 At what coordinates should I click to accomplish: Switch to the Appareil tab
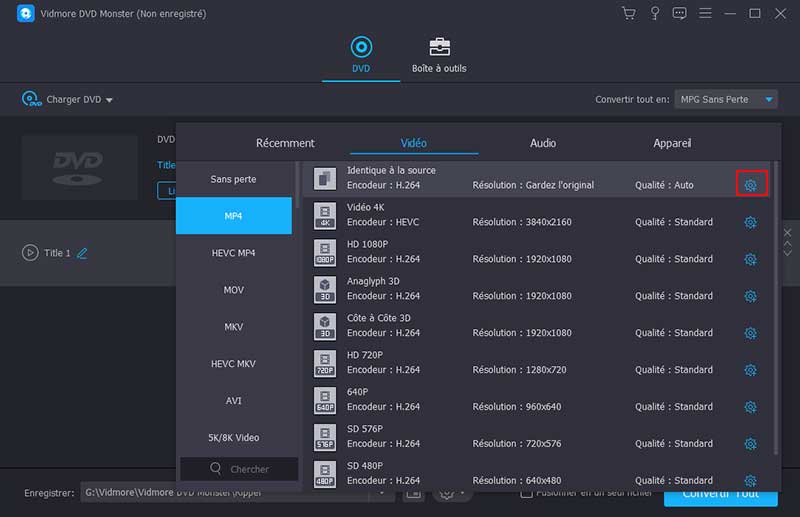coord(672,143)
